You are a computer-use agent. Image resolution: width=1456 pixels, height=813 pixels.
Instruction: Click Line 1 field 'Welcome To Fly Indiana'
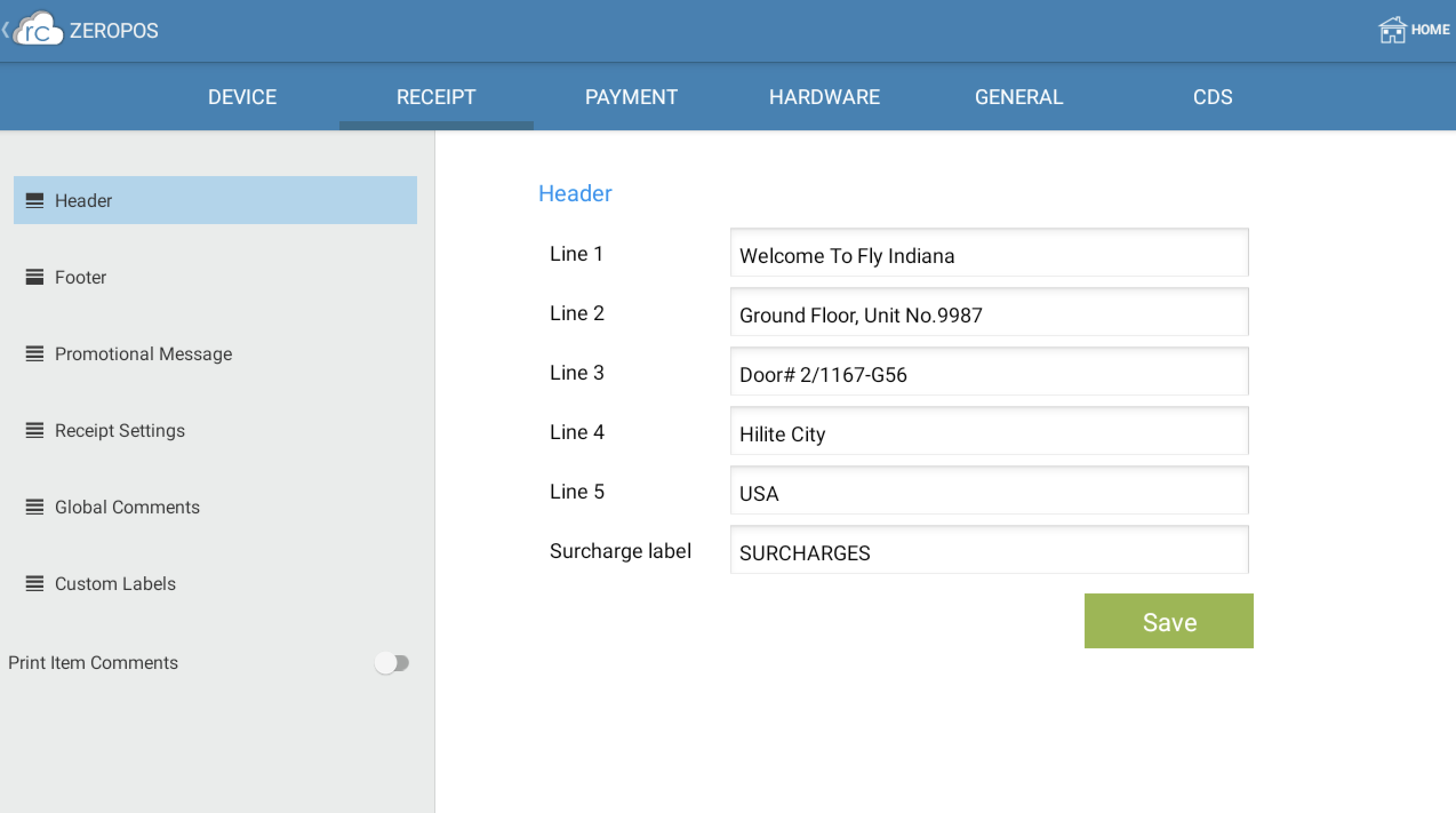coord(989,253)
